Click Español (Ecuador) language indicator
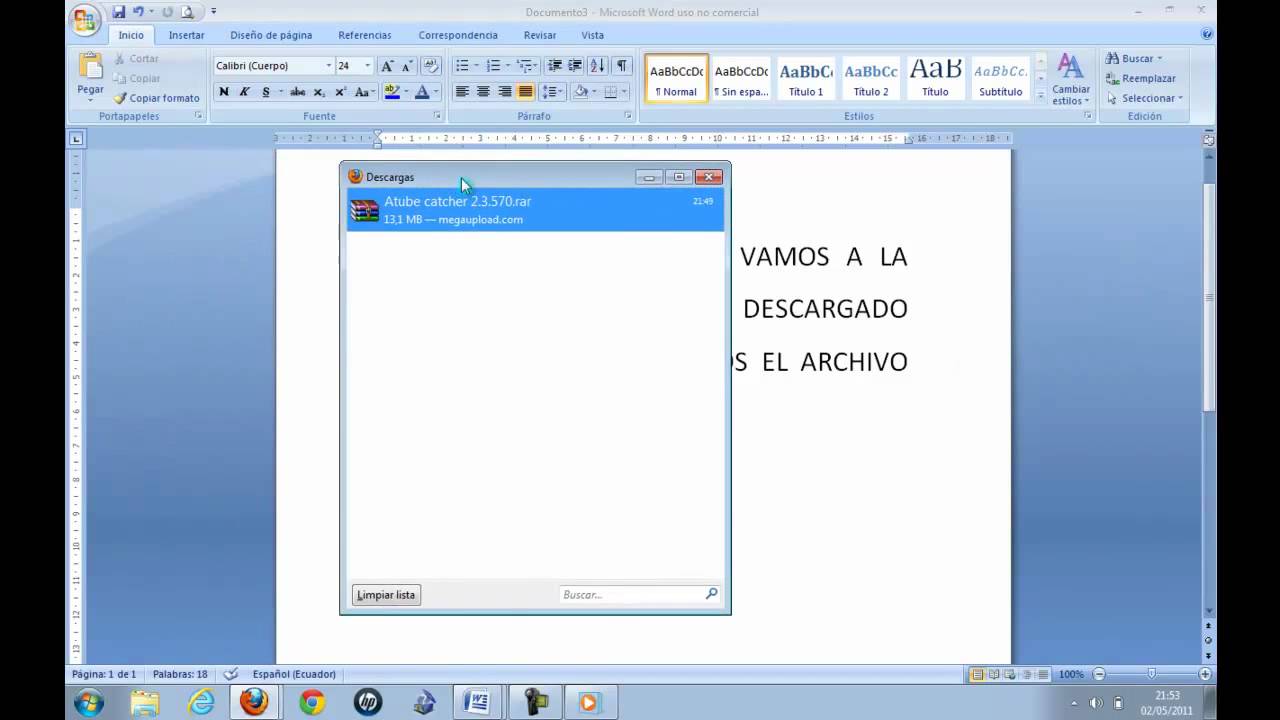 (x=294, y=674)
